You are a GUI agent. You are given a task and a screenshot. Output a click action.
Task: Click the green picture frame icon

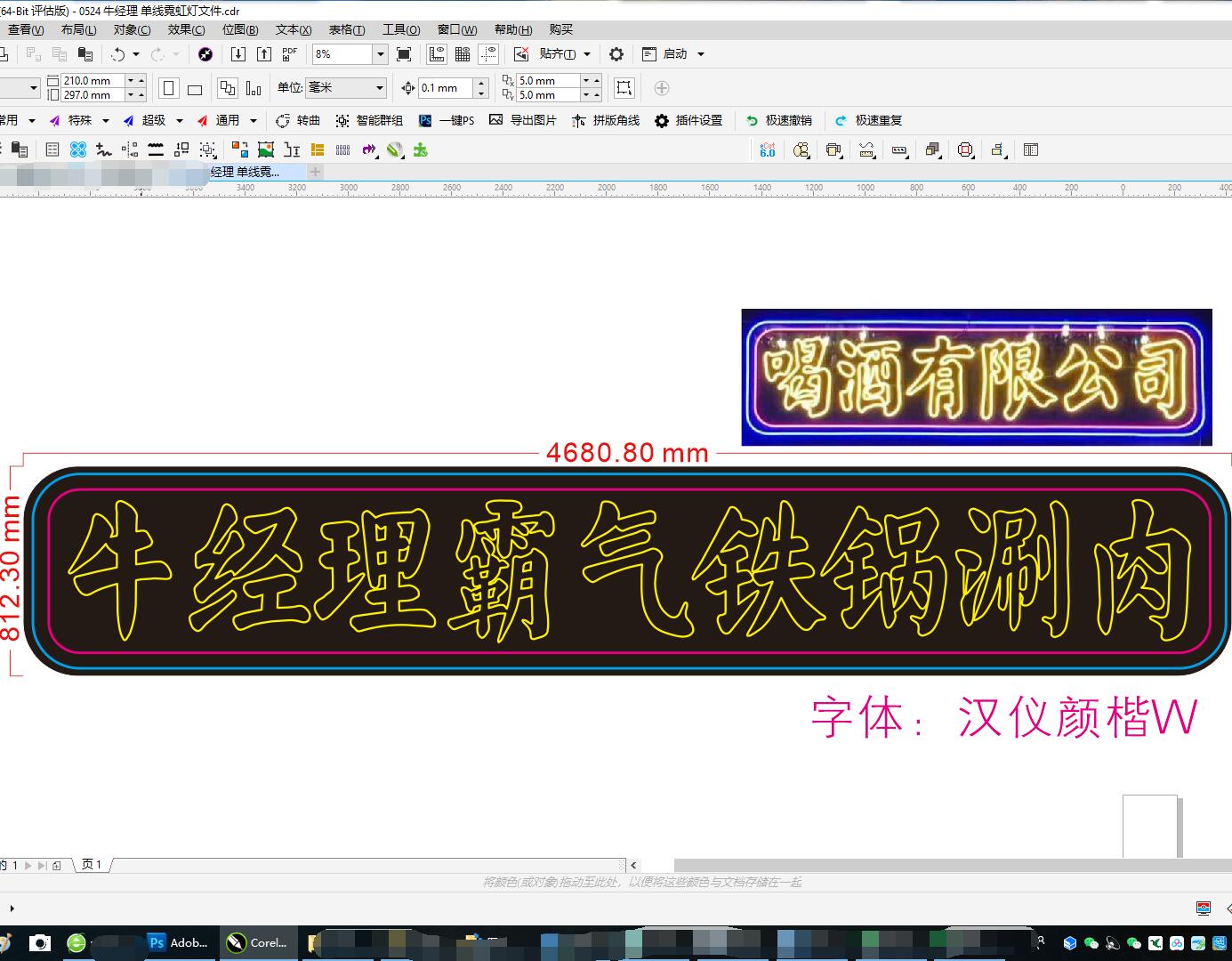(265, 149)
